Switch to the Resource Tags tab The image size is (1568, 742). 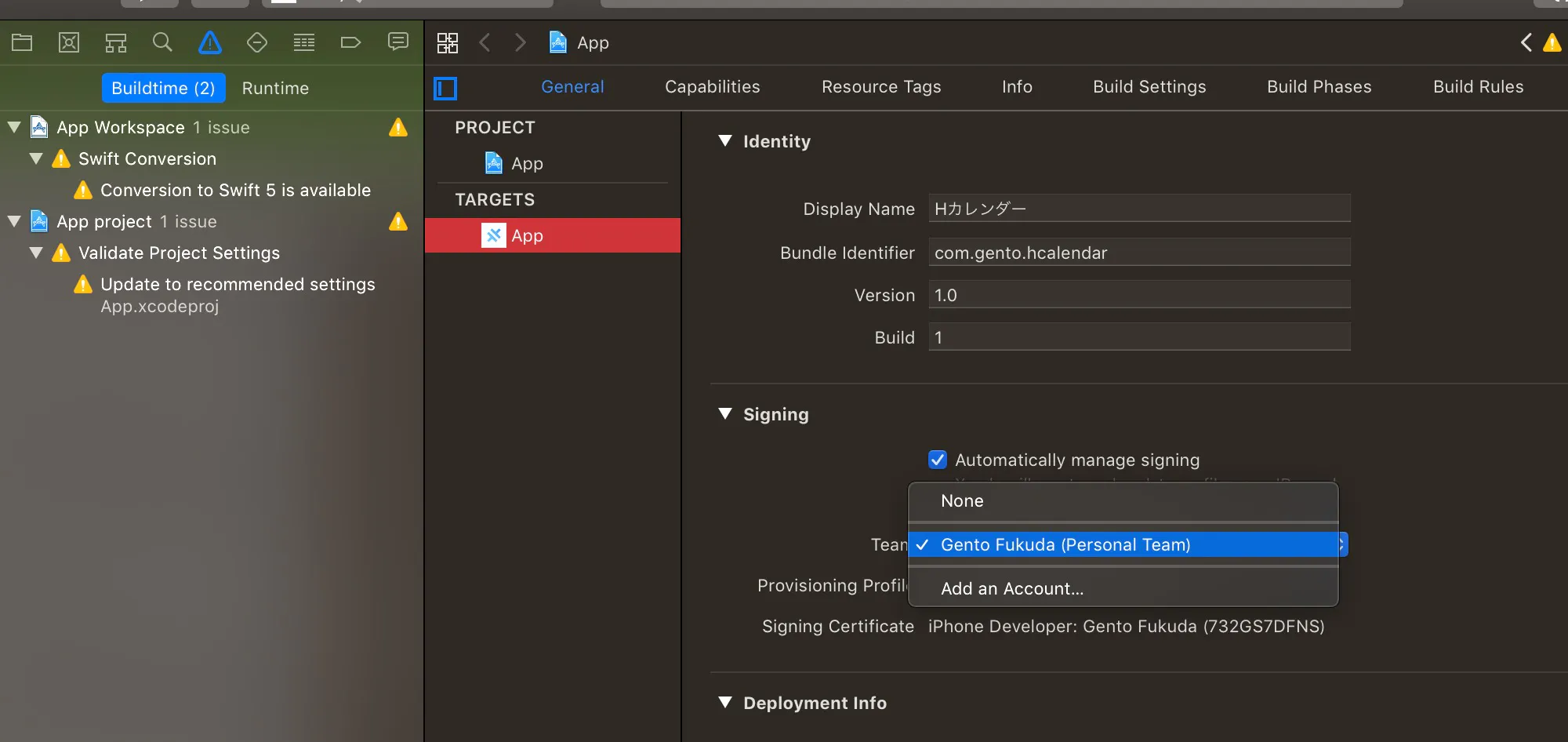click(x=881, y=87)
